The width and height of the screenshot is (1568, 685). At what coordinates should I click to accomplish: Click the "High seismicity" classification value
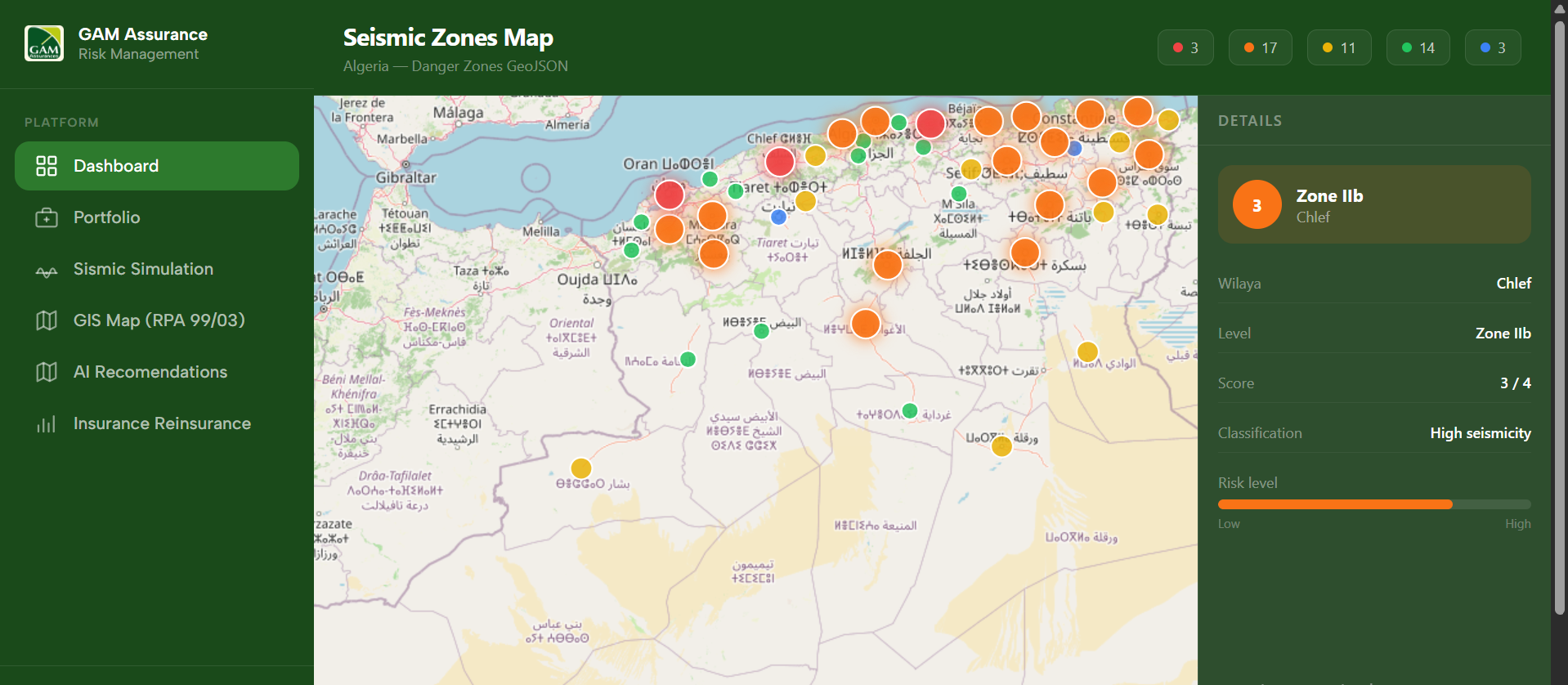tap(1481, 433)
